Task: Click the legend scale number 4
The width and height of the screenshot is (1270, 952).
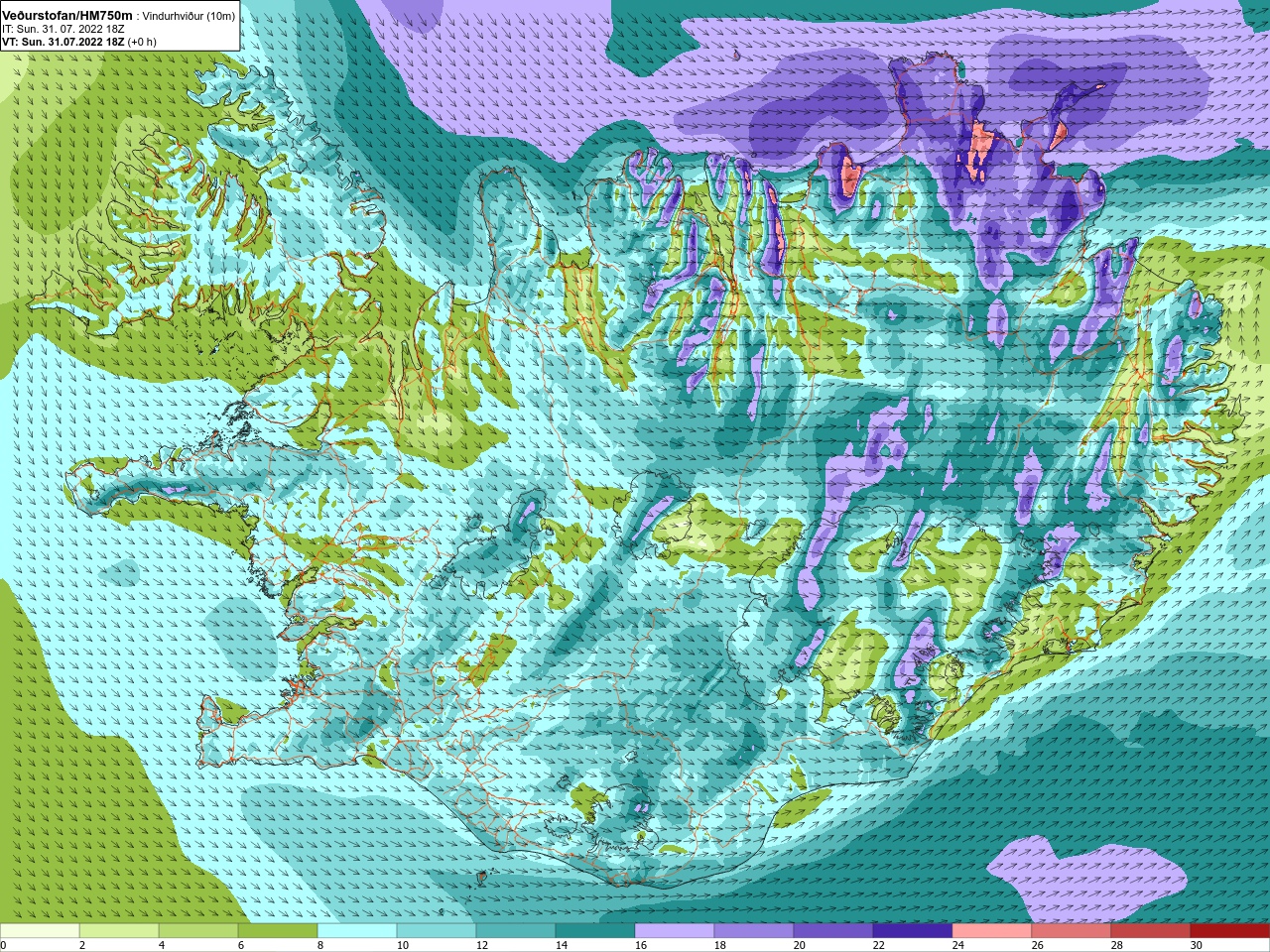Action: (x=162, y=945)
